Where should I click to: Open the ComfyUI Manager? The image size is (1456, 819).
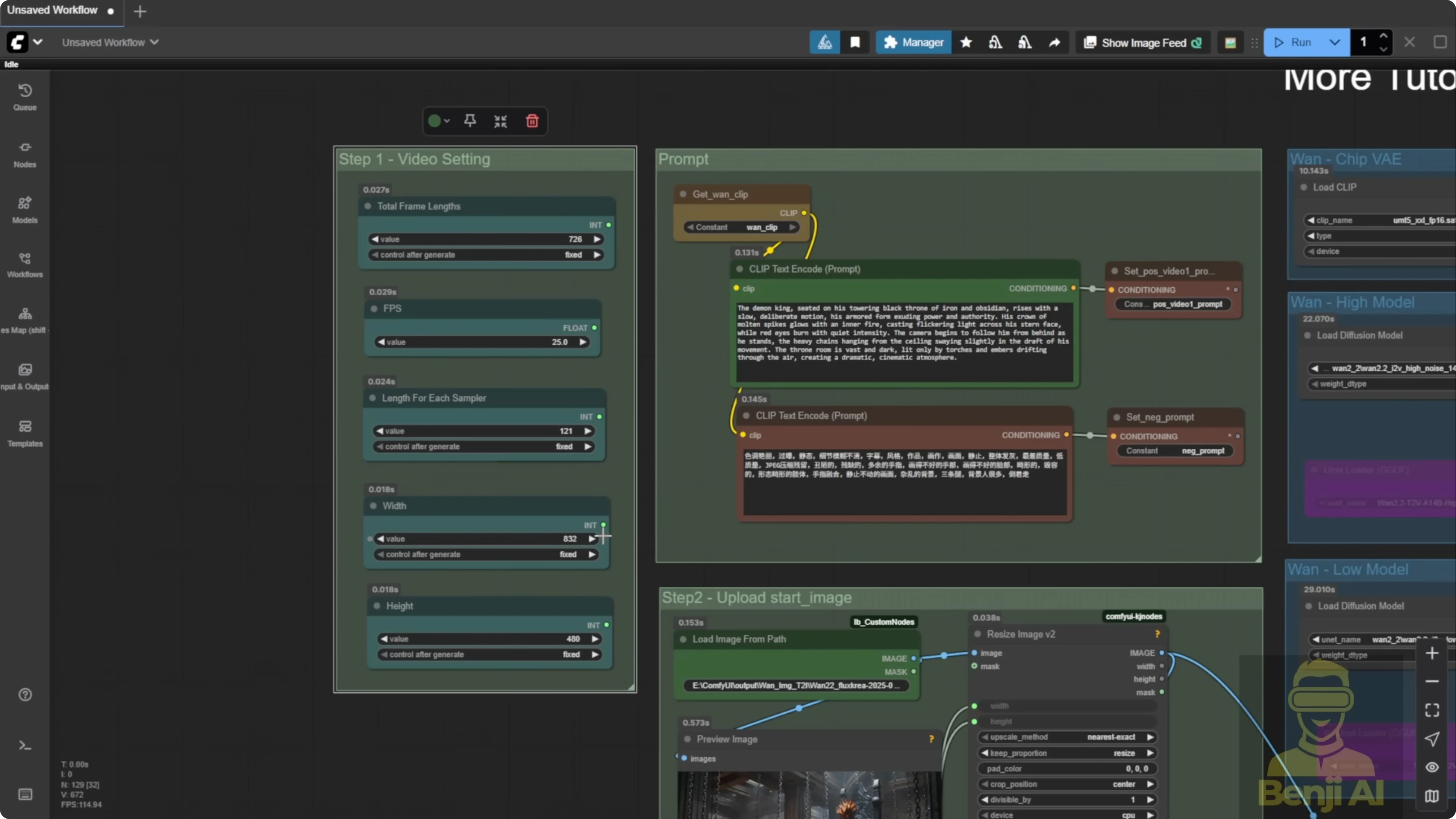coord(914,42)
